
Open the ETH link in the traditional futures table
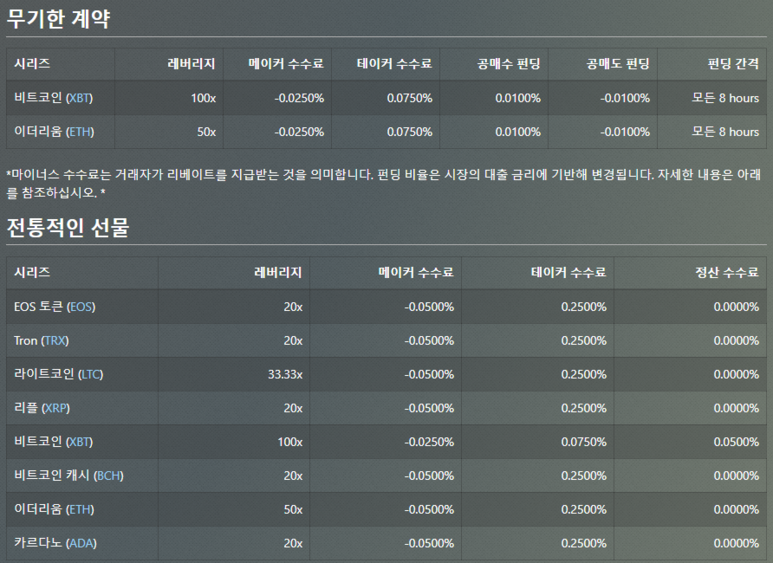click(80, 510)
